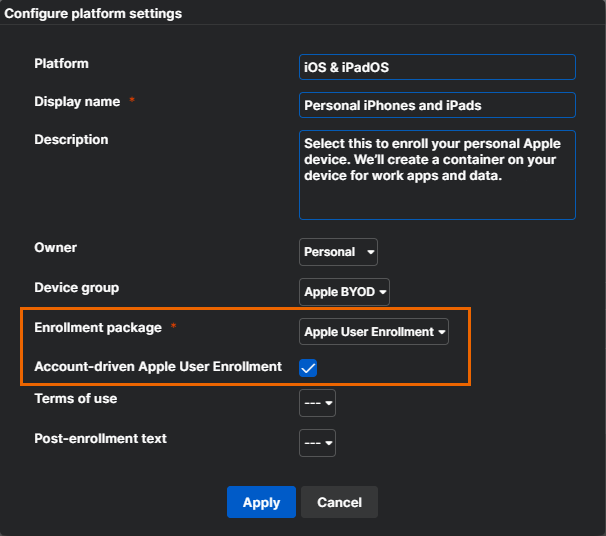Expand the Post-enrollment text dropdown
The image size is (606, 536).
[x=317, y=443]
